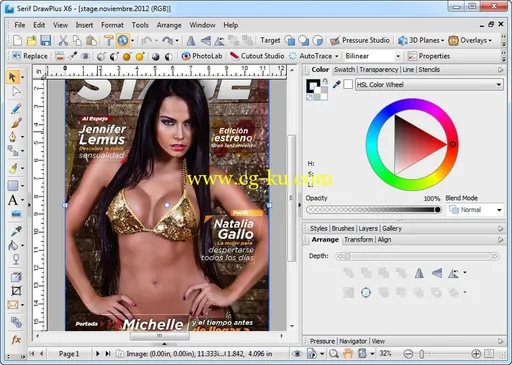Click the Copy icon in toolbar
This screenshot has height=365, width=512.
[x=77, y=41]
